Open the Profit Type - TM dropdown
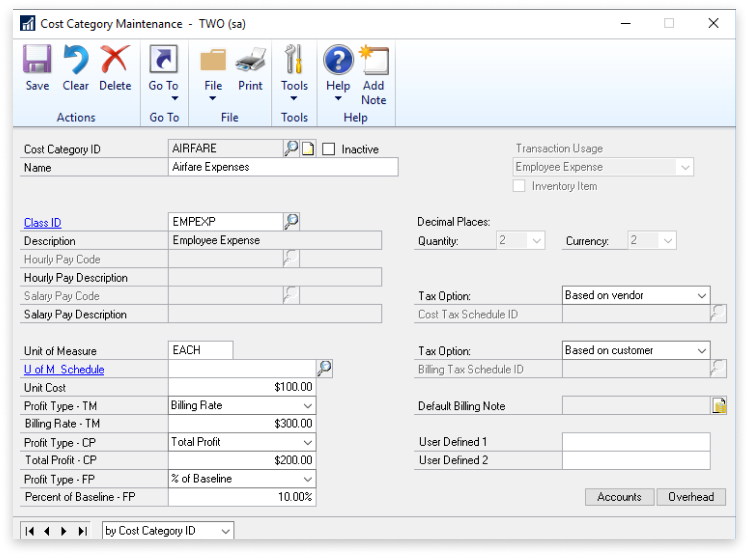The height and width of the screenshot is (556, 749). [x=308, y=405]
